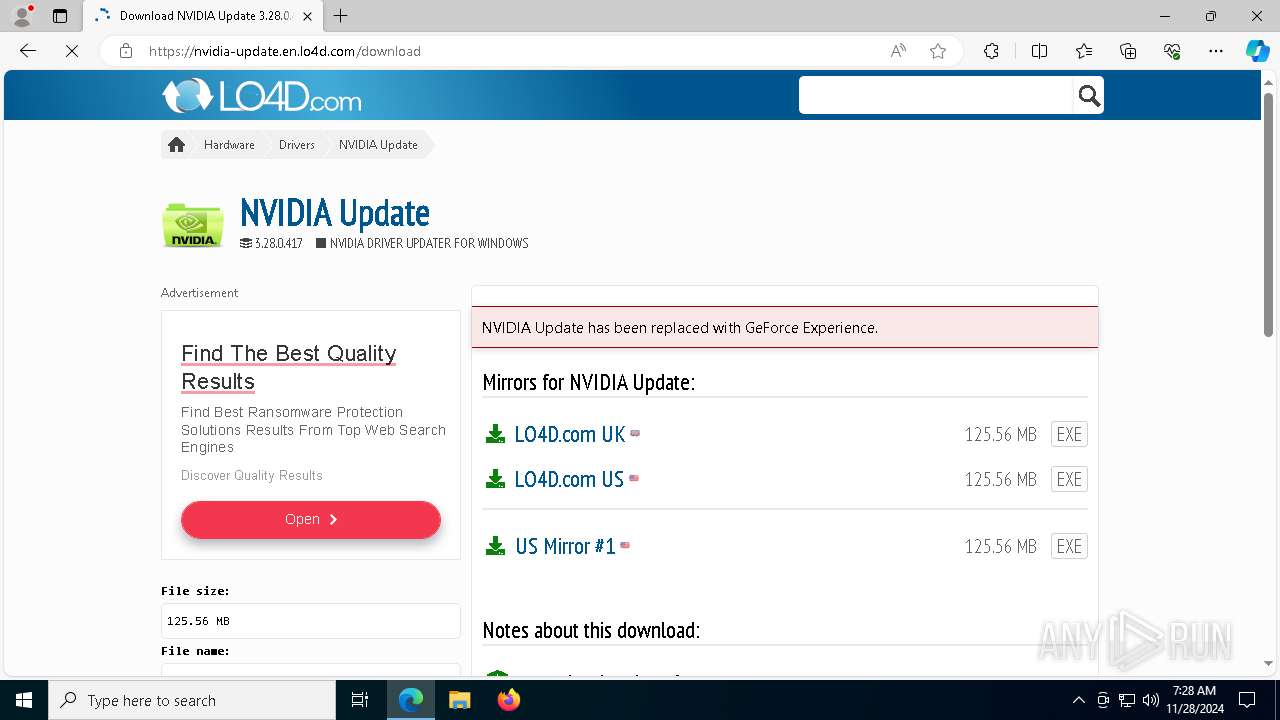Viewport: 1280px width, 720px height.
Task: Add this page to favorites star
Action: 938,51
